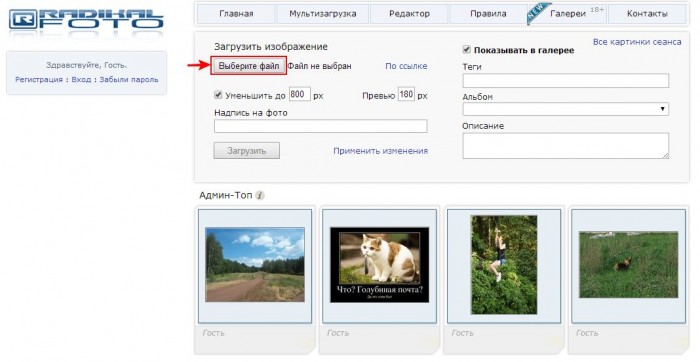Open the cat meme thumbnail
This screenshot has height=362, width=700.
coord(379,265)
